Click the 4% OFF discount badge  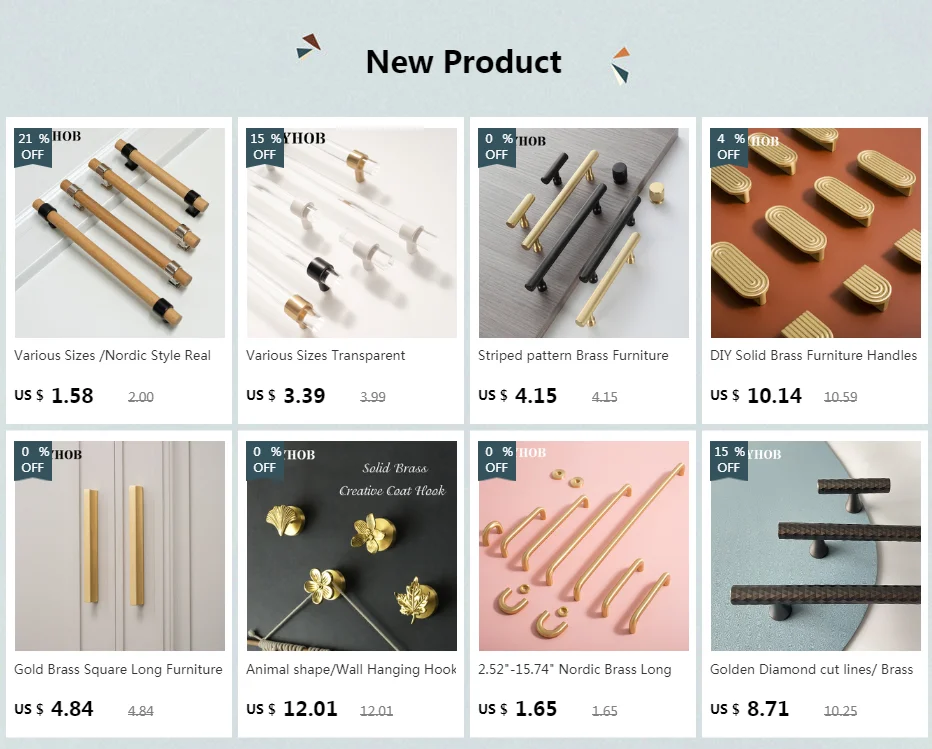click(x=729, y=147)
